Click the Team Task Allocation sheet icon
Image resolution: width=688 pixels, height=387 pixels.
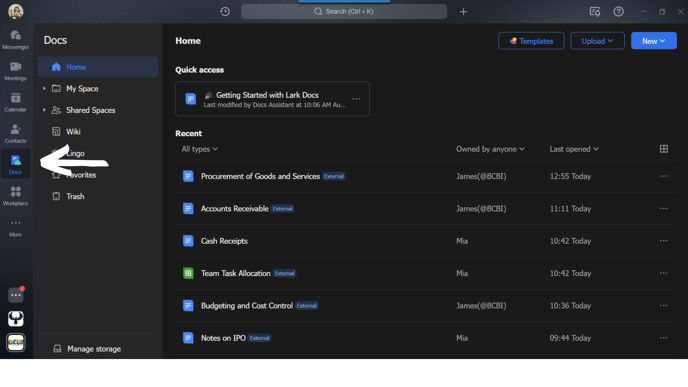[x=188, y=273]
